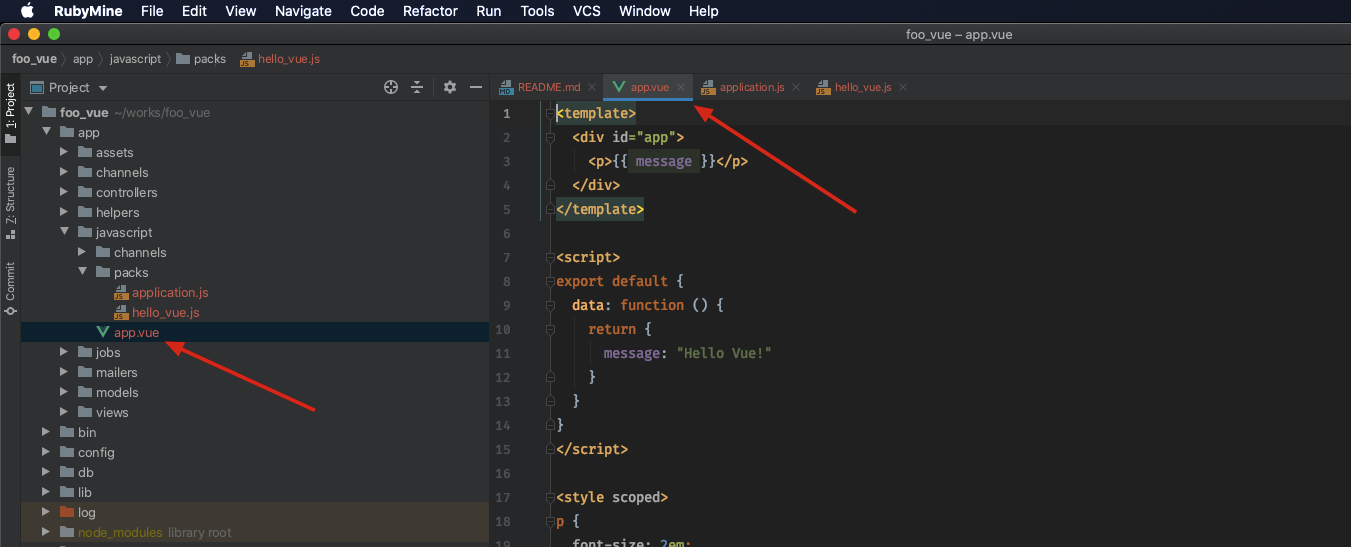Click the Apple menu icon

click(27, 11)
